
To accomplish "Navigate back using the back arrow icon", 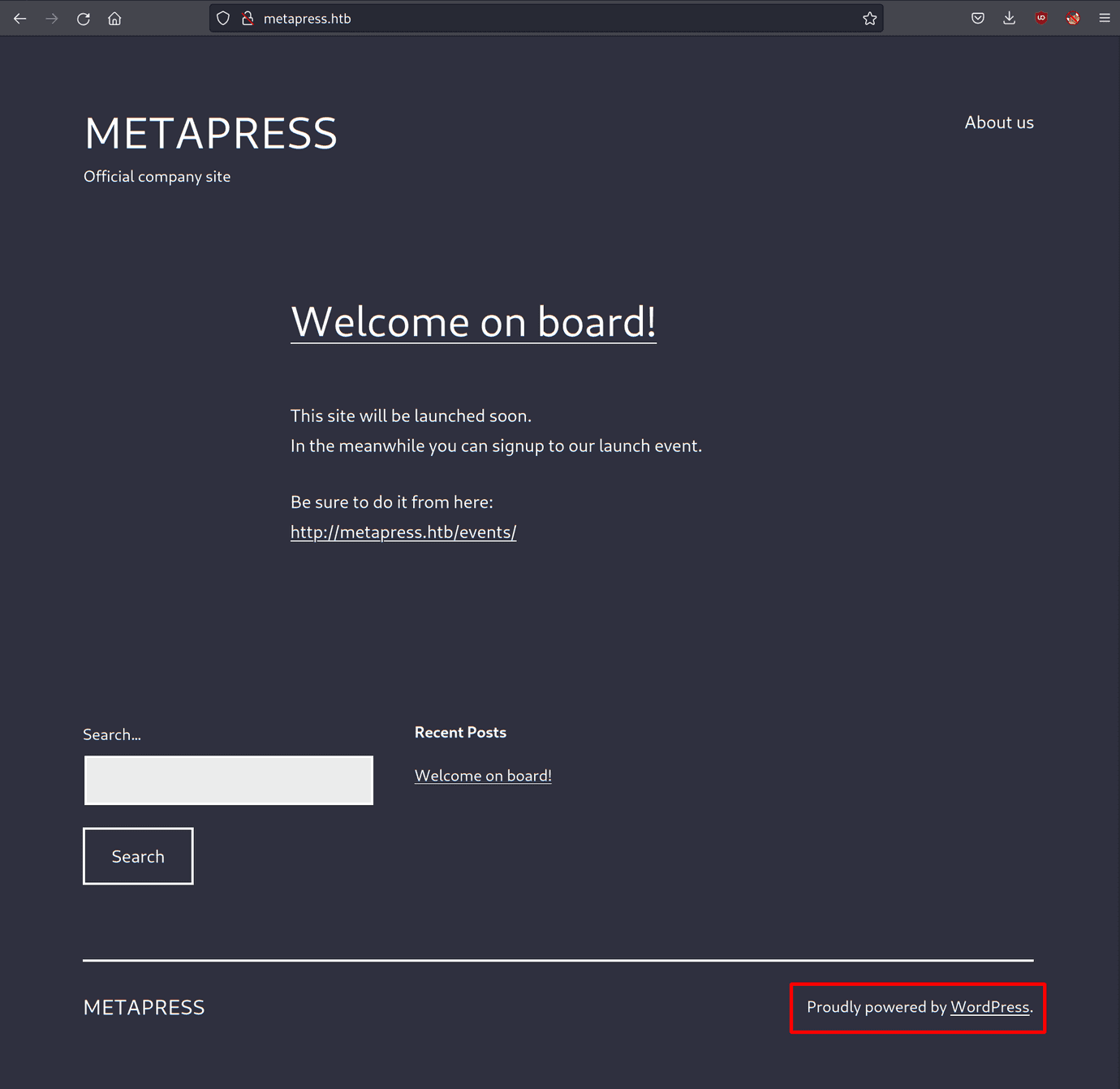I will click(19, 18).
